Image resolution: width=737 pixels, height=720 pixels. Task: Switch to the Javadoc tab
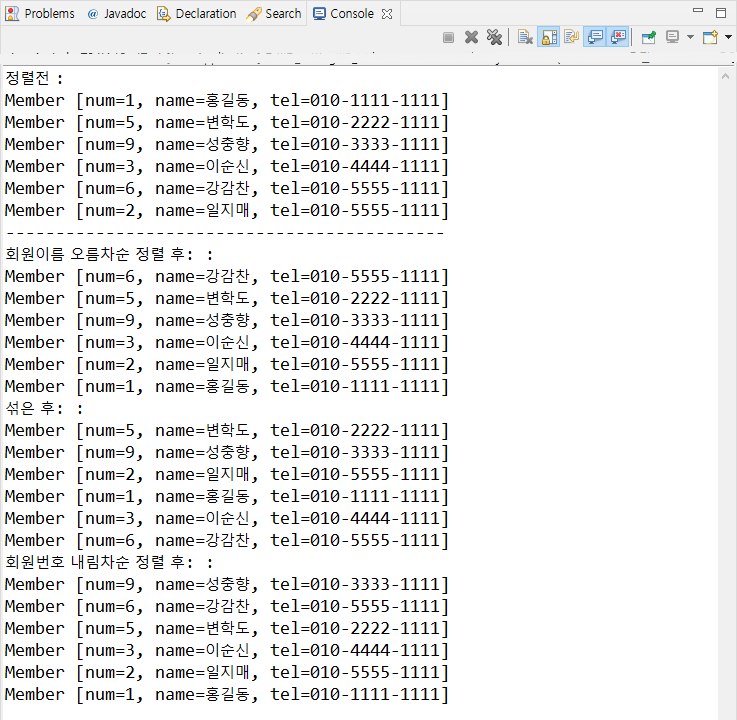click(117, 14)
